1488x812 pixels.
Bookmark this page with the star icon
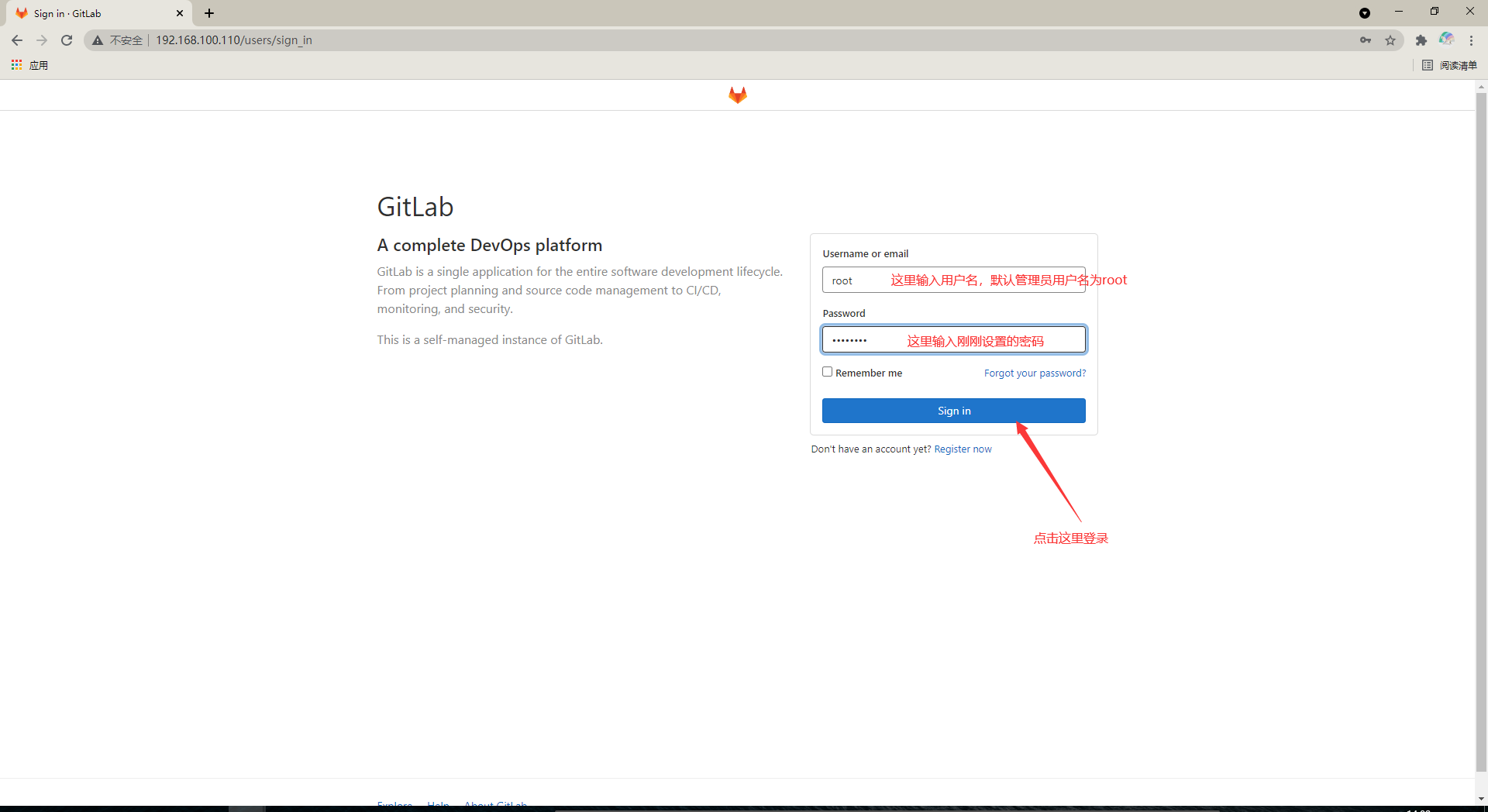(1390, 40)
